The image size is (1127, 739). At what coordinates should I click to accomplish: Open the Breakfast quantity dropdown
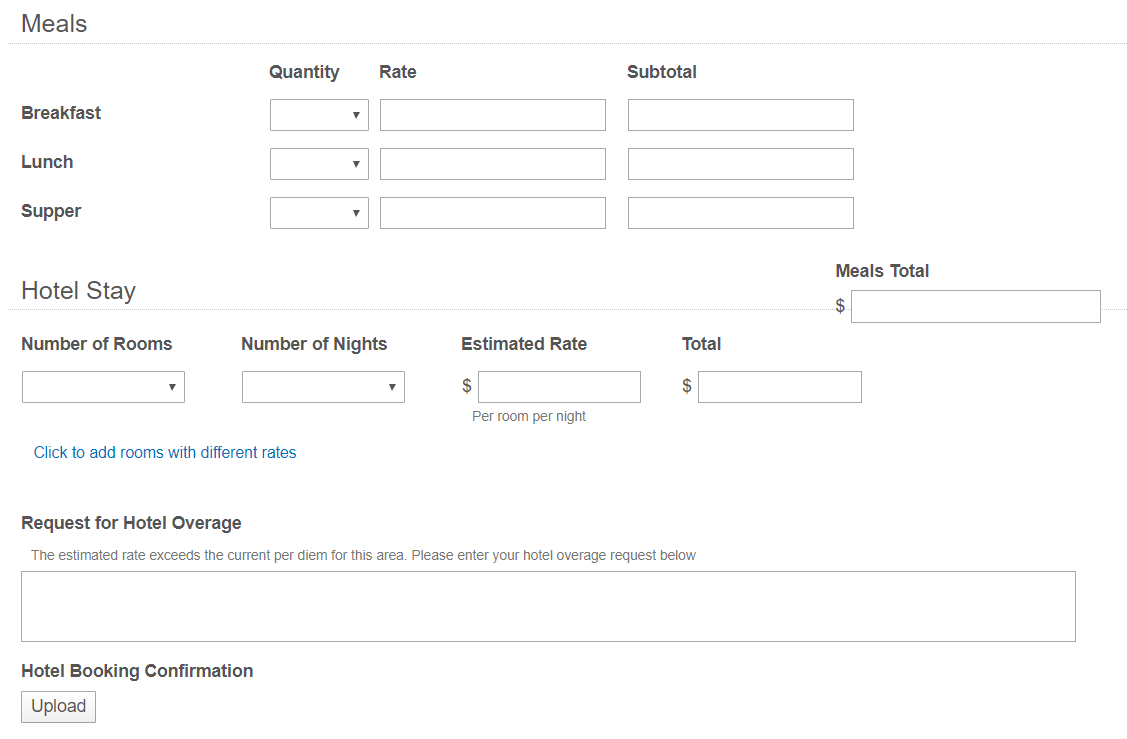(319, 115)
